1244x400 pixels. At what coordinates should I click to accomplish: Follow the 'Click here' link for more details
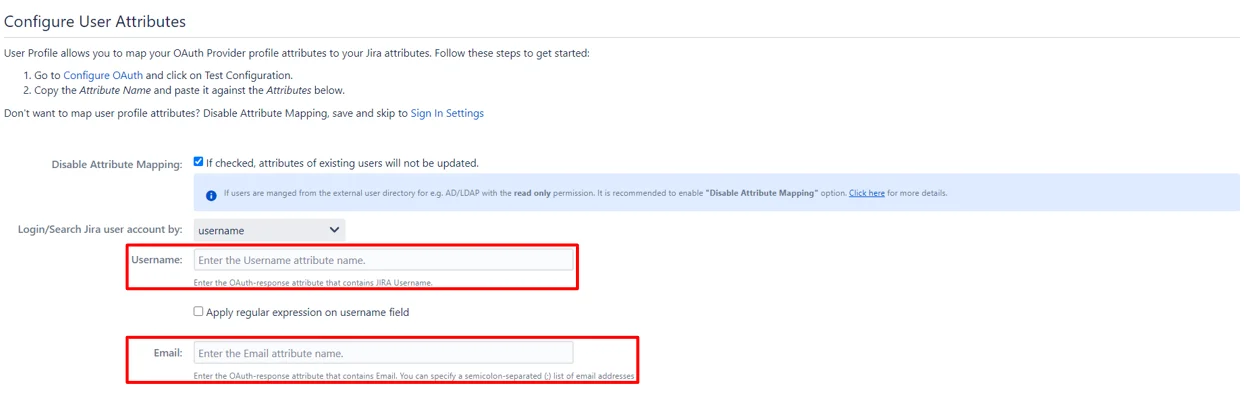tap(867, 193)
